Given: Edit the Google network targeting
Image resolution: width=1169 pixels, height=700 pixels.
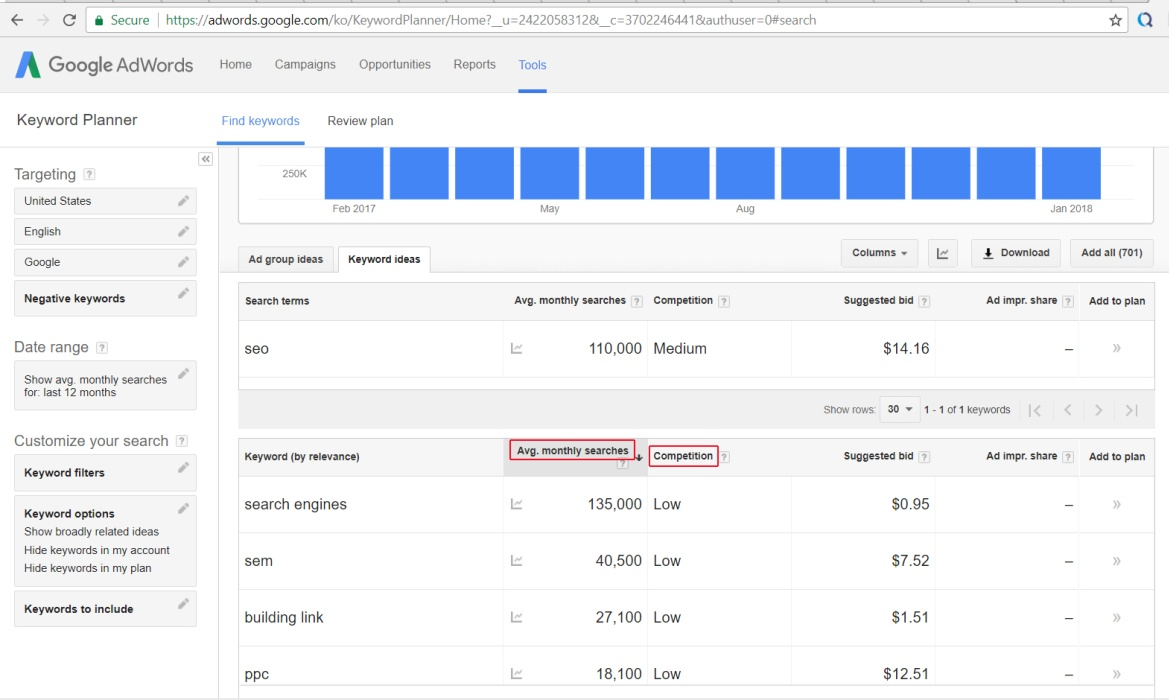Looking at the screenshot, I should click(183, 262).
